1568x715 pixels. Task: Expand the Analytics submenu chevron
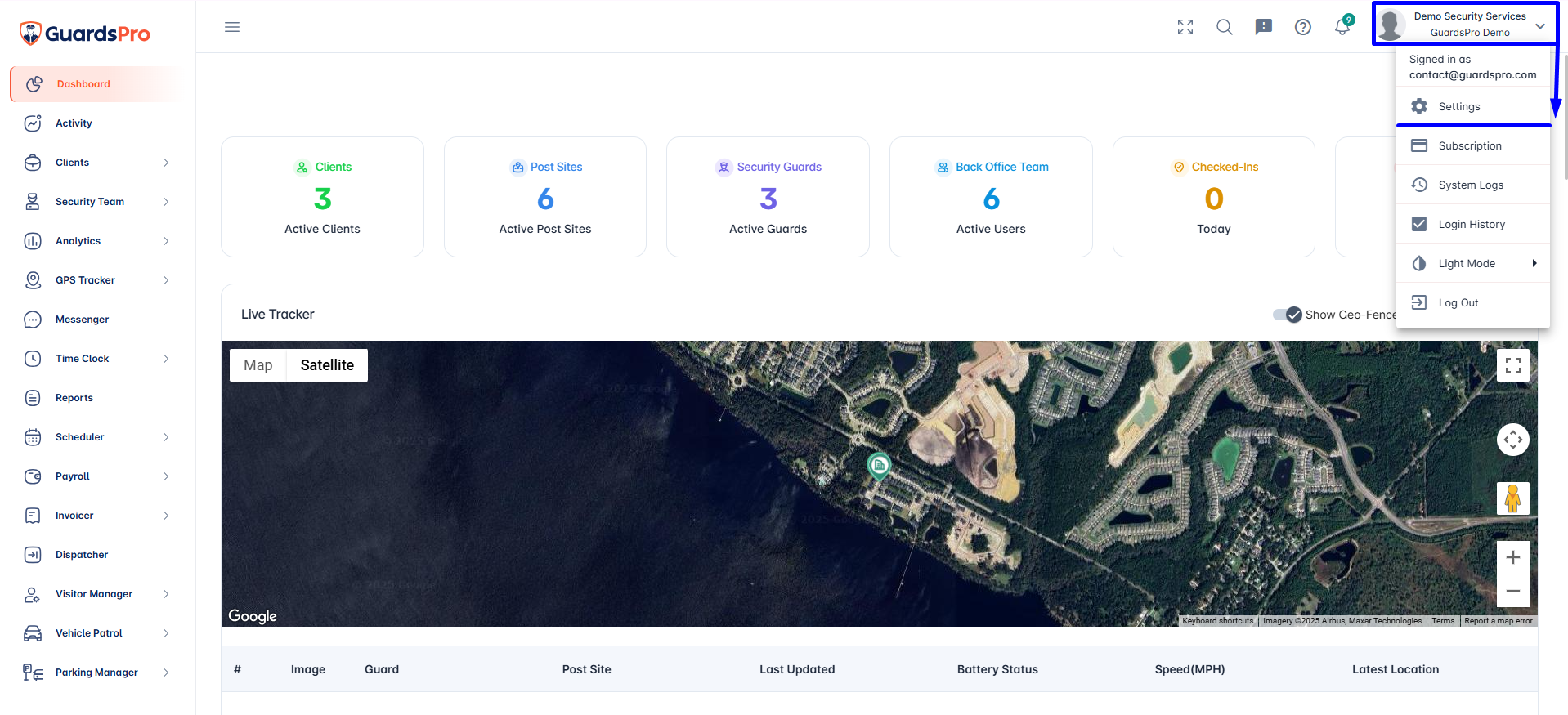coord(166,241)
